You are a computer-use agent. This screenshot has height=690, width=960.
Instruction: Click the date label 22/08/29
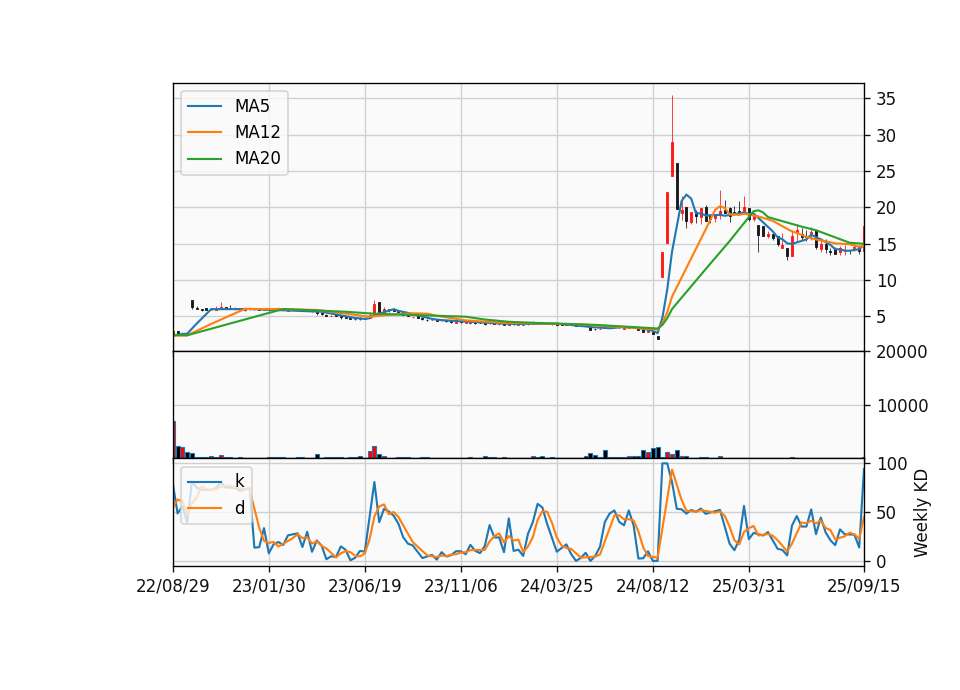pos(173,586)
